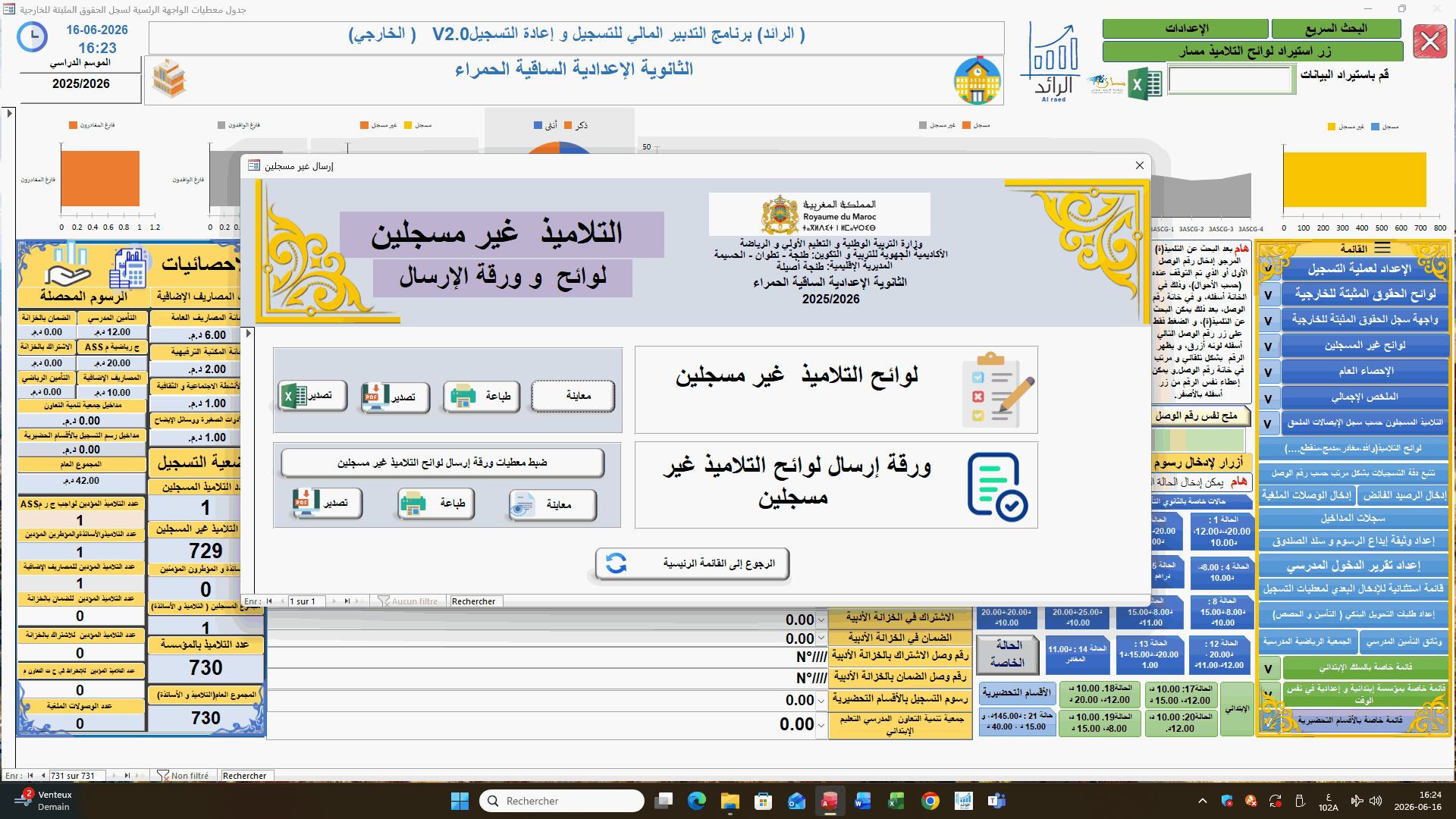The height and width of the screenshot is (819, 1456).
Task: Go to last record in dialog navigator
Action: pos(347,601)
